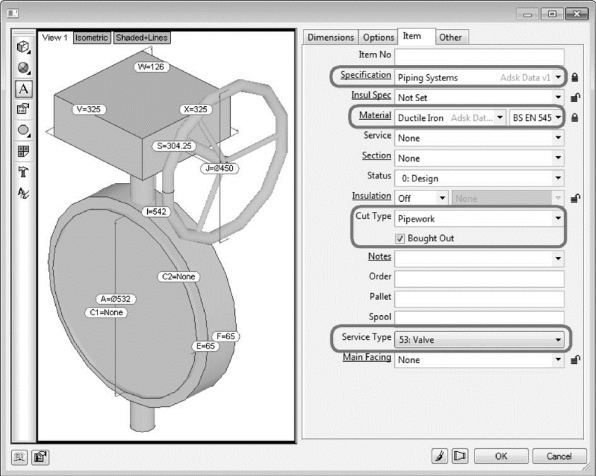Toggle the Bought Out checkbox
Viewport: 596px width, 476px height.
[400, 238]
